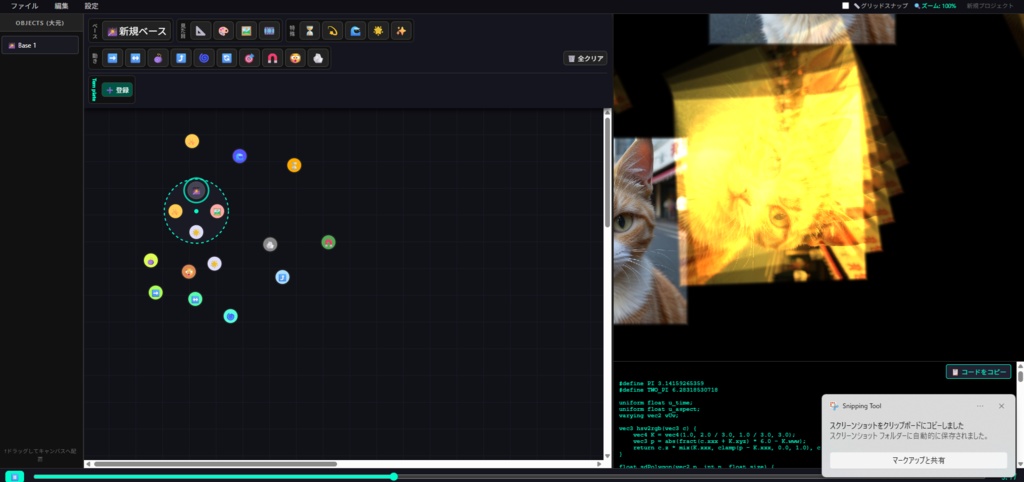The width and height of the screenshot is (1024, 482).
Task: Dismiss the Snipping Tool notification
Action: (x=1001, y=406)
